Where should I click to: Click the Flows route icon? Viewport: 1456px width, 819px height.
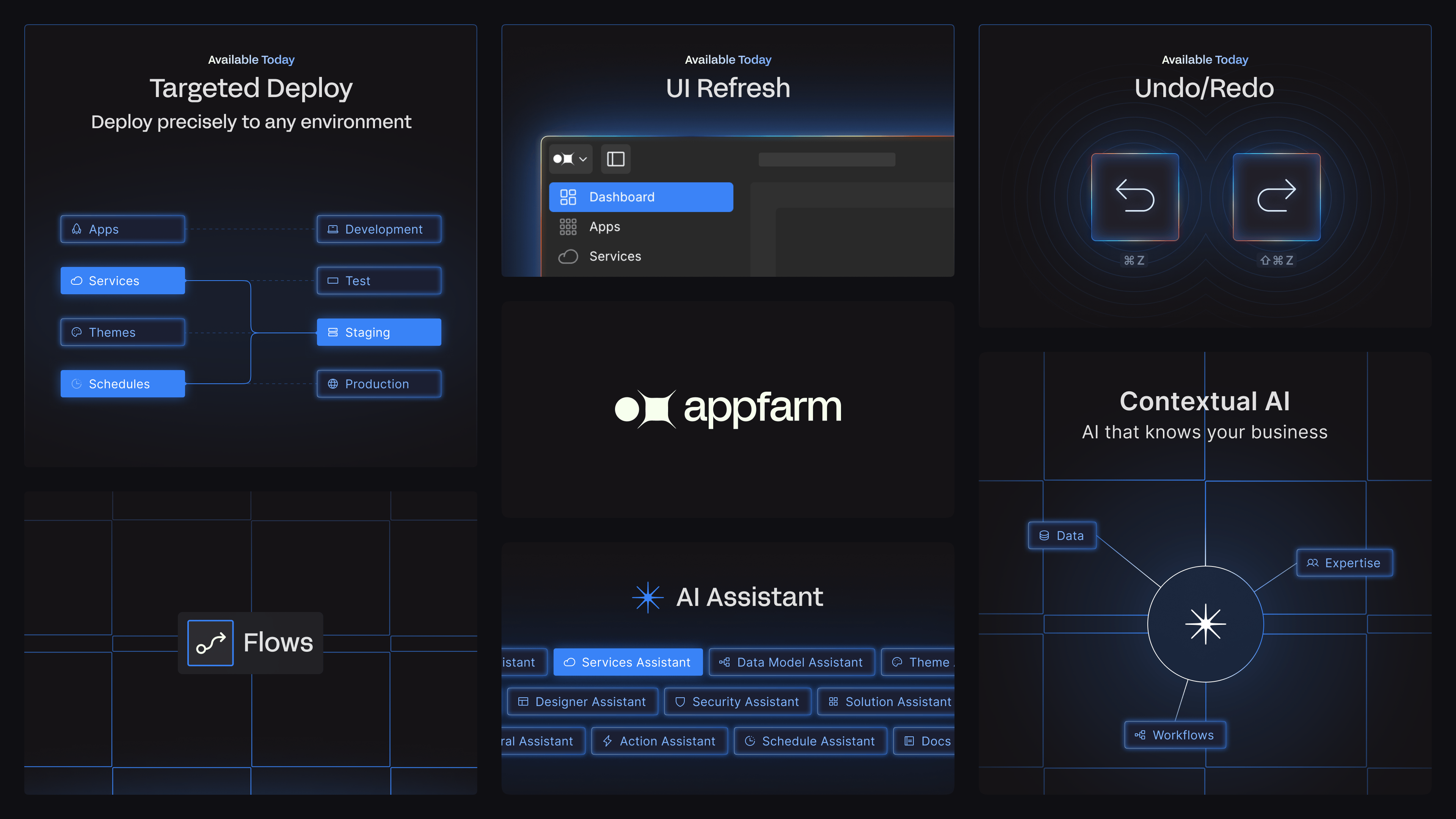click(210, 643)
